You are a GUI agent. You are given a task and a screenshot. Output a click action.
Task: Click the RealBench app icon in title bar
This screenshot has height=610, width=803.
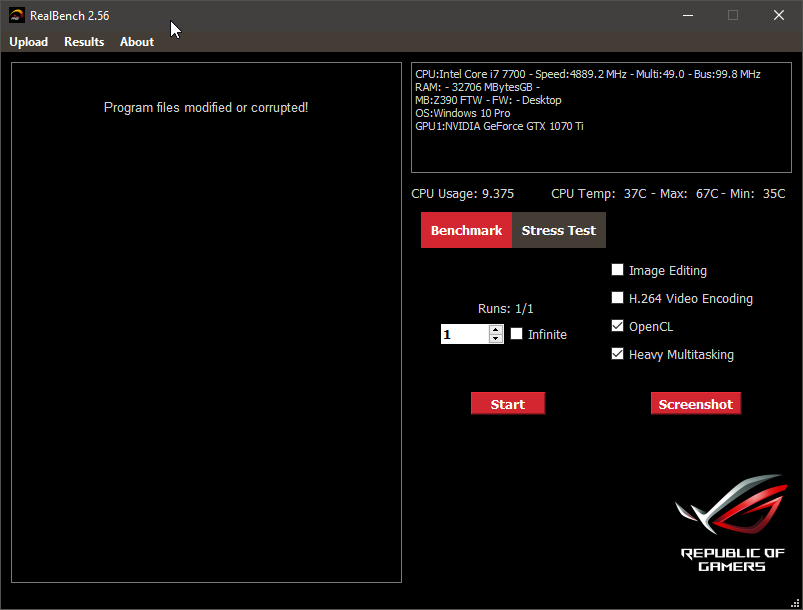click(17, 15)
